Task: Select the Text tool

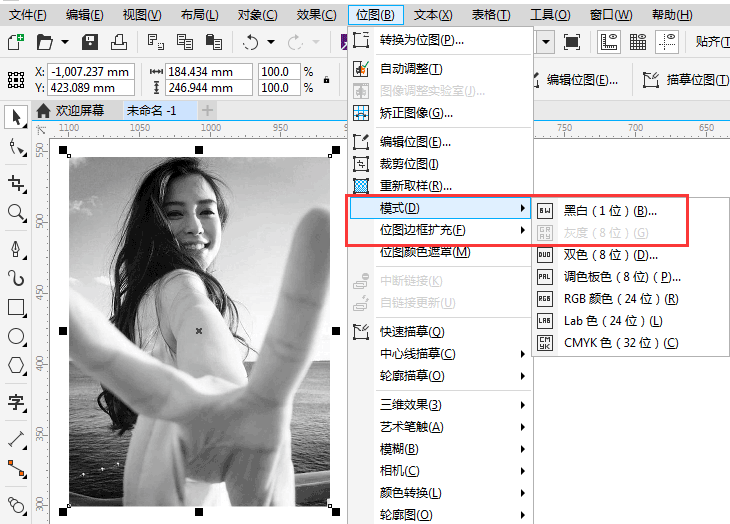Action: tap(17, 402)
